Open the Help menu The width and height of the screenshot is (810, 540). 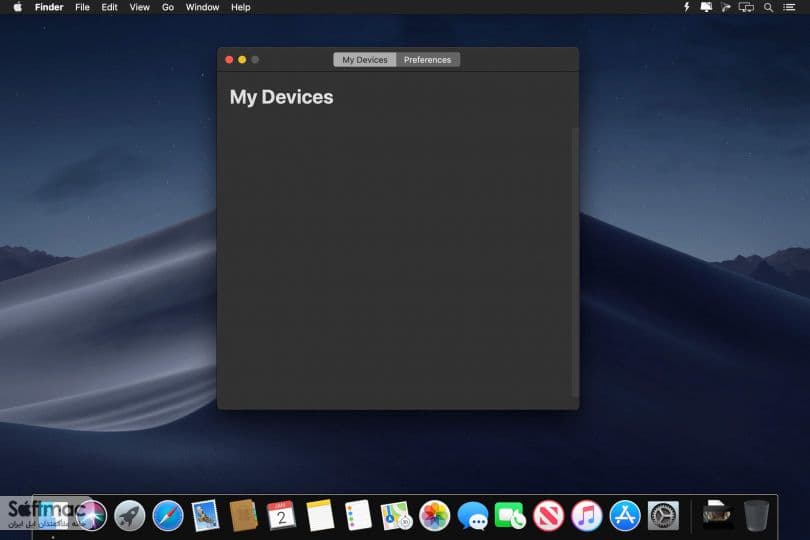241,7
